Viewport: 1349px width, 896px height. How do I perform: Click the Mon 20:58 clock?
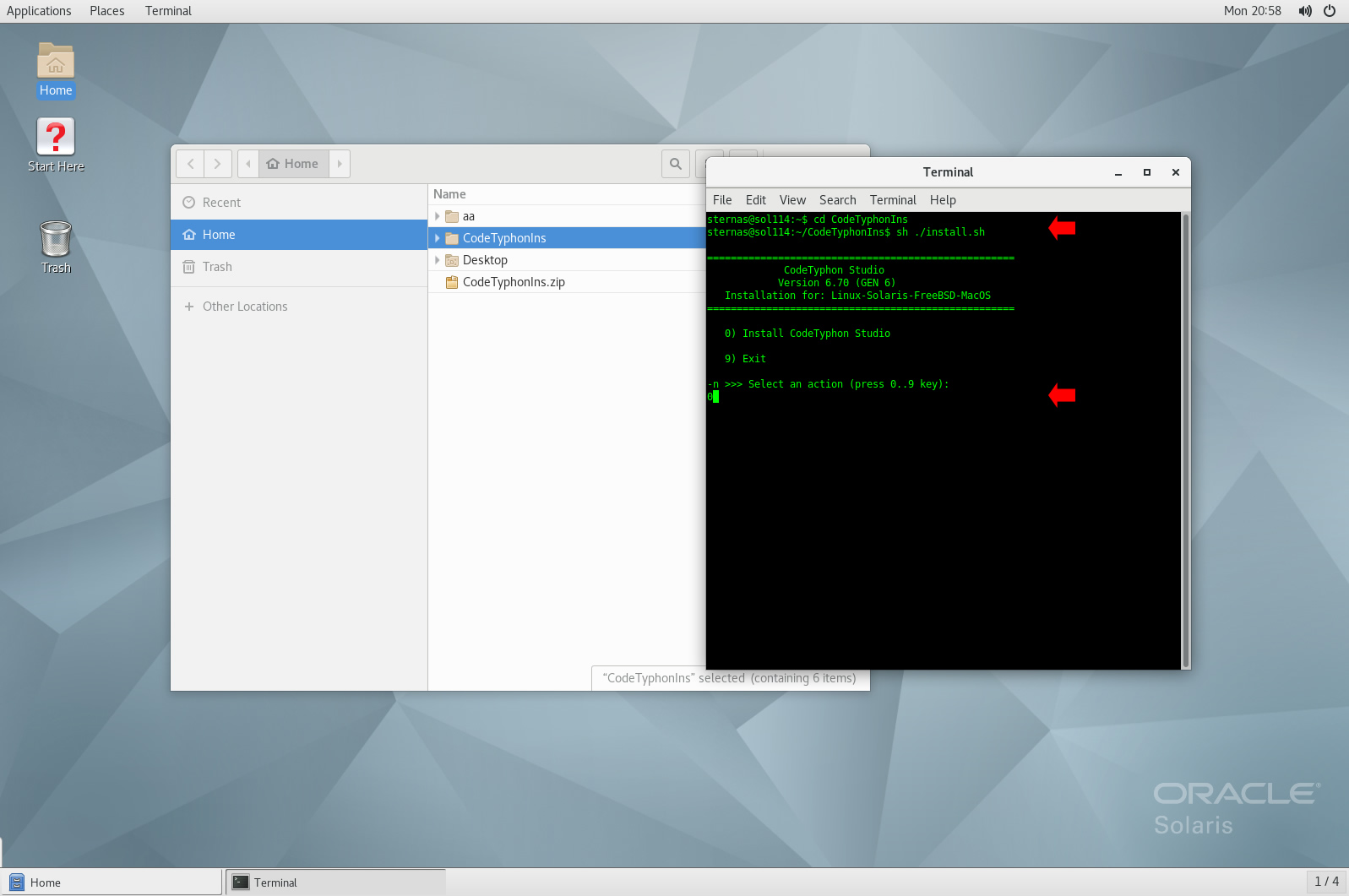(x=1252, y=11)
